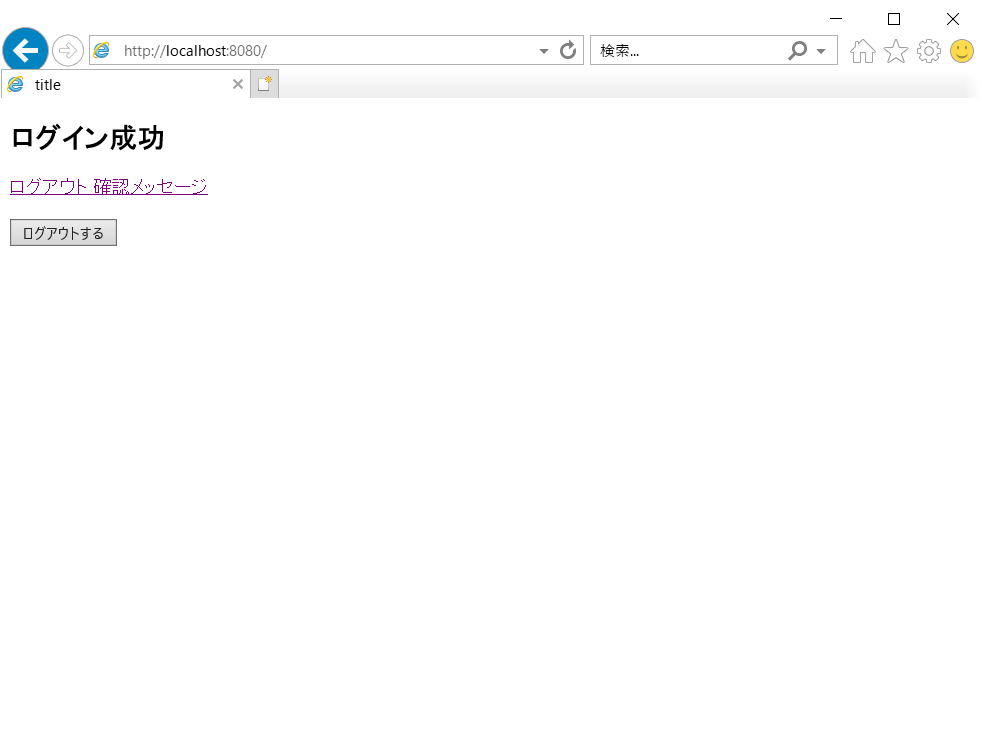
Task: Go to the home page icon
Action: tap(862, 51)
